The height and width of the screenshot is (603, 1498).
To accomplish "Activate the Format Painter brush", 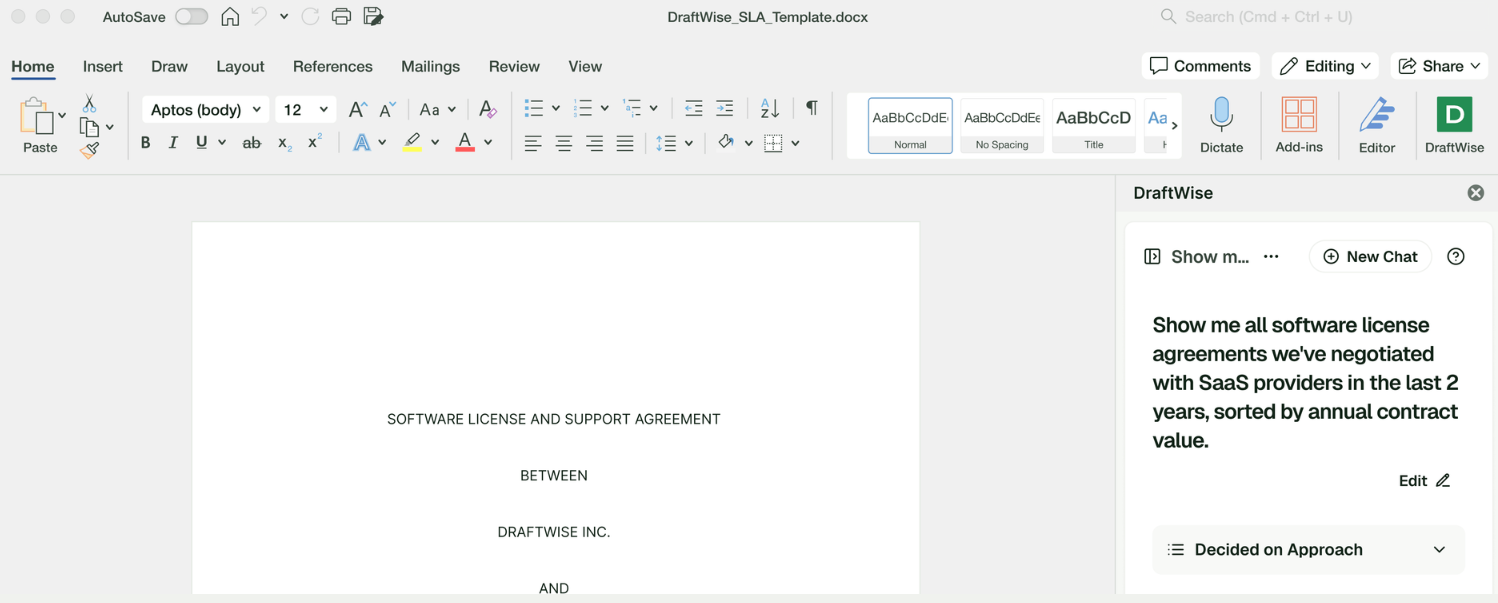I will click(90, 150).
